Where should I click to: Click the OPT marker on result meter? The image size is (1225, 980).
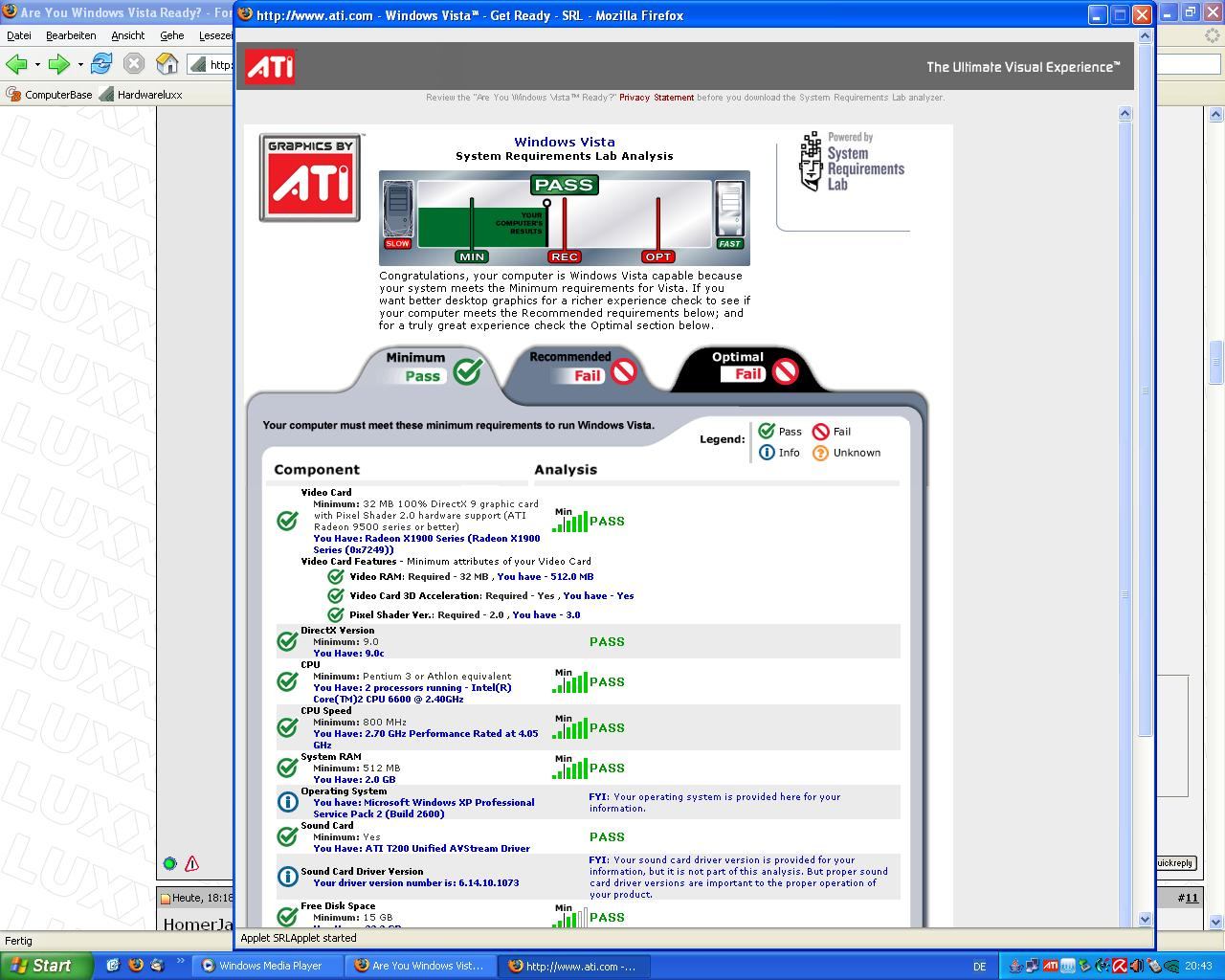click(x=658, y=256)
